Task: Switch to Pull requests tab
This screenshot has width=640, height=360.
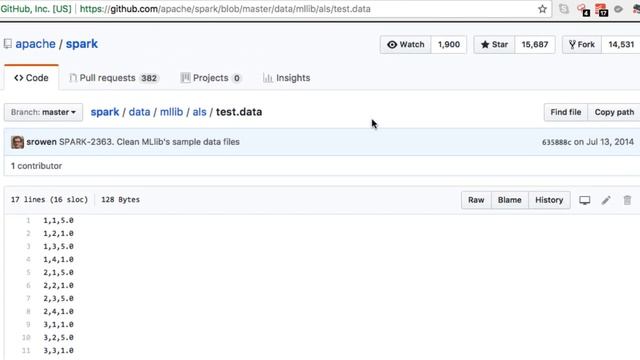Action: pyautogui.click(x=113, y=78)
